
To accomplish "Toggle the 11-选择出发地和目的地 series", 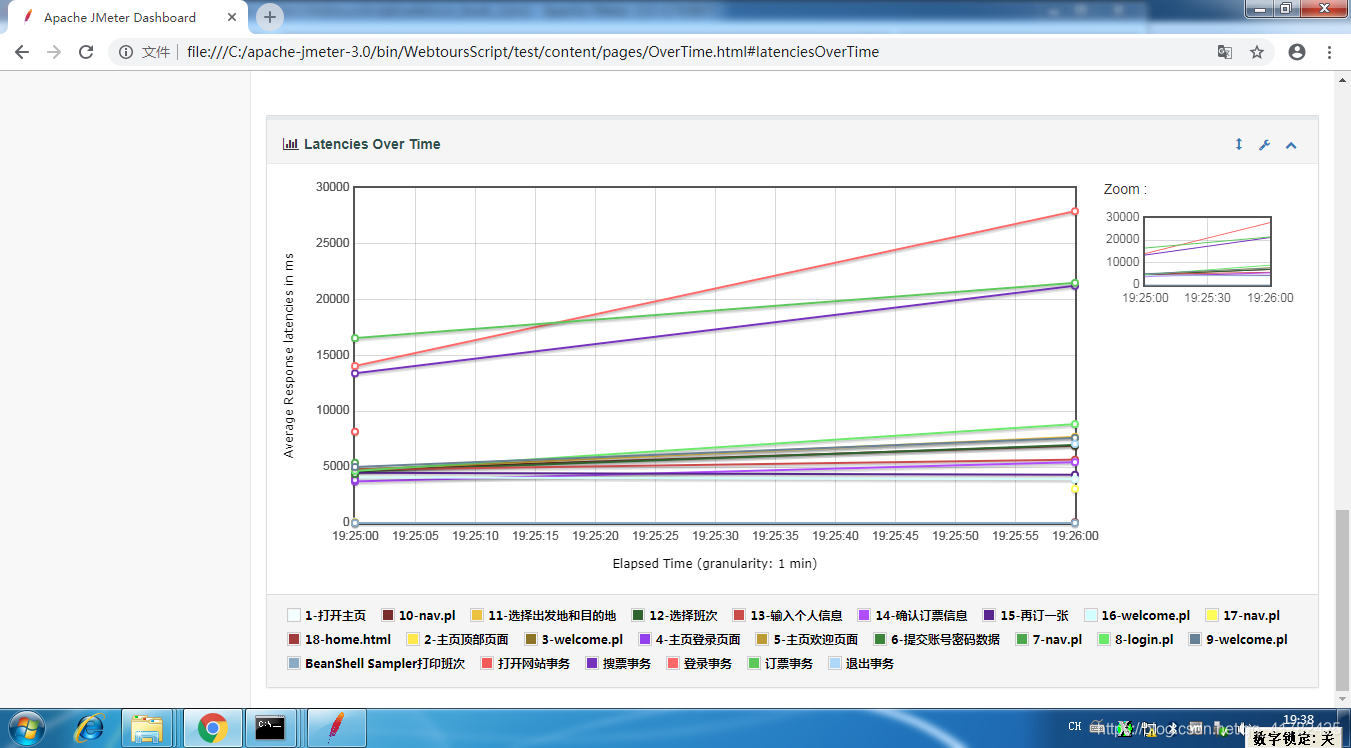I will 543,615.
